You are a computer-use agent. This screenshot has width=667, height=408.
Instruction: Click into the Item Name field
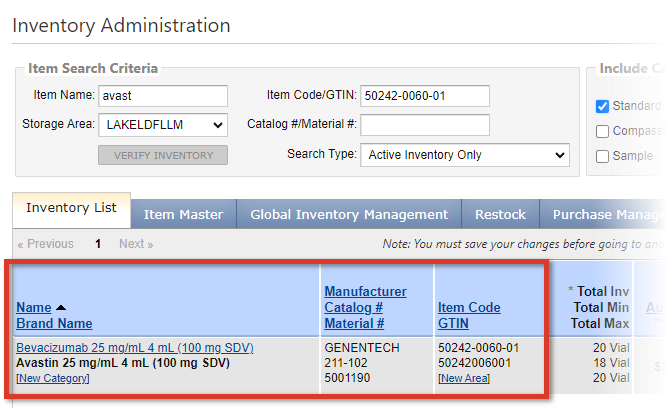point(163,95)
